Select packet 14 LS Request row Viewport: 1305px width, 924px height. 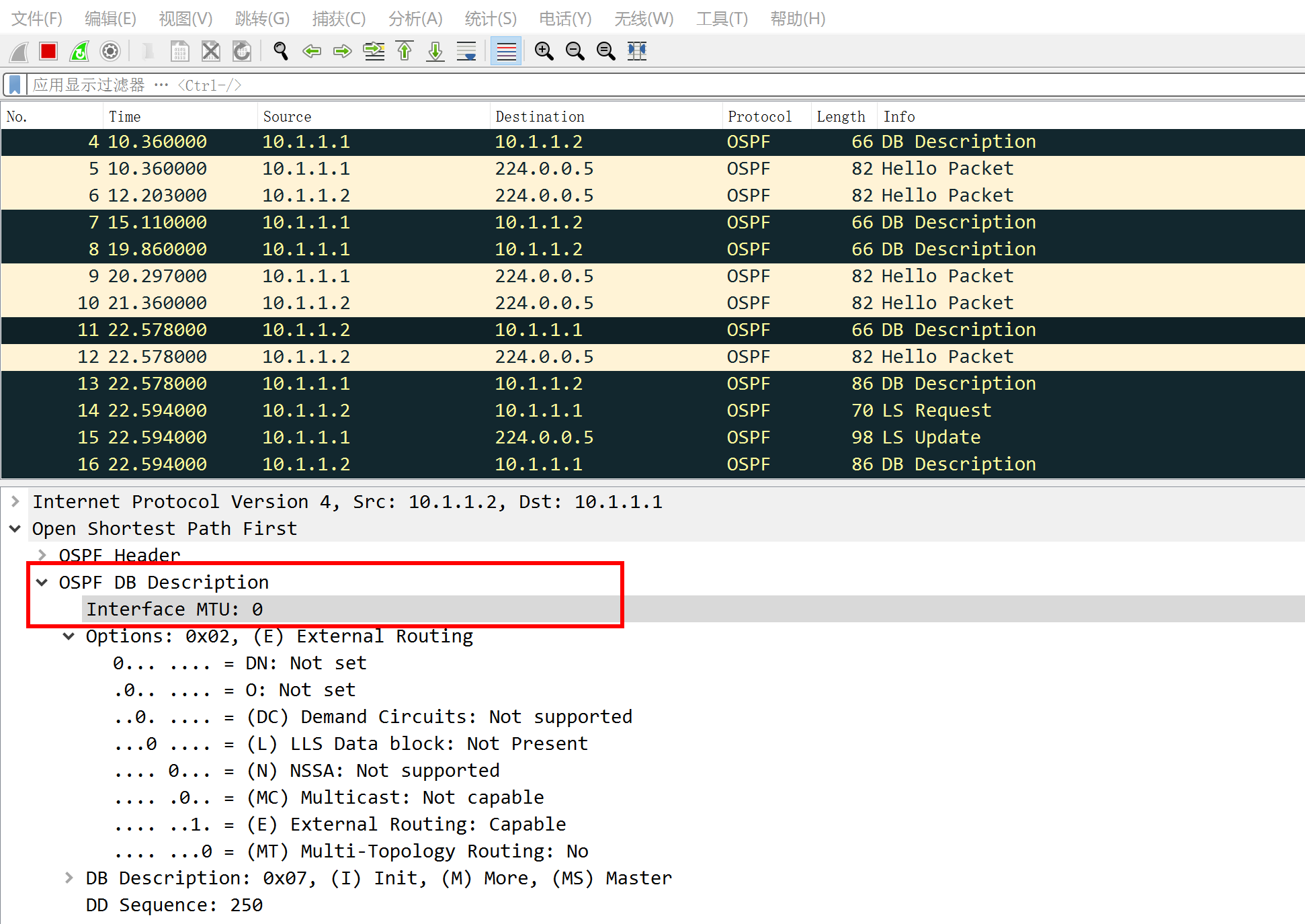[538, 411]
